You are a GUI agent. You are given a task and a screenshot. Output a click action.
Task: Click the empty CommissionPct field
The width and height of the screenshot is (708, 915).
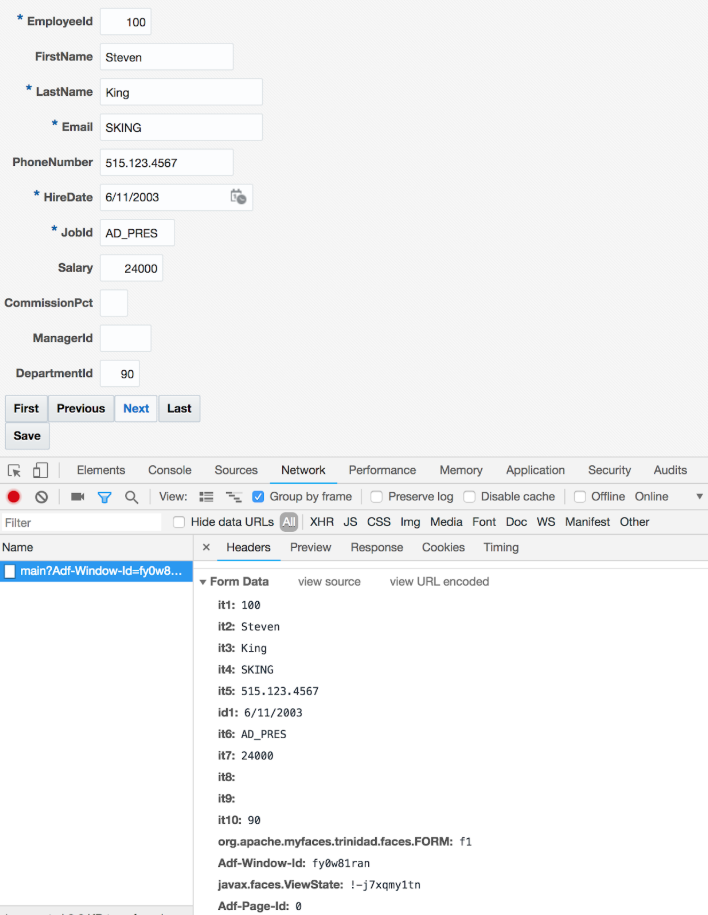click(114, 303)
